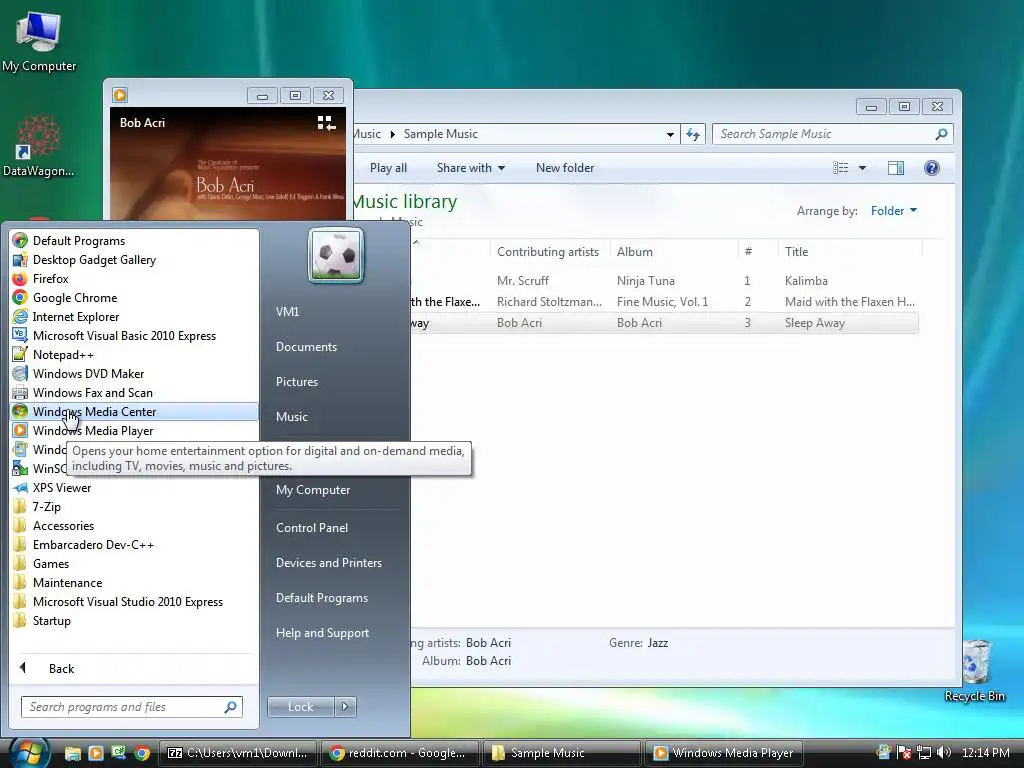Expand the Embarcadero Dev-C++ folder
The width and height of the screenshot is (1024, 768).
(134, 545)
